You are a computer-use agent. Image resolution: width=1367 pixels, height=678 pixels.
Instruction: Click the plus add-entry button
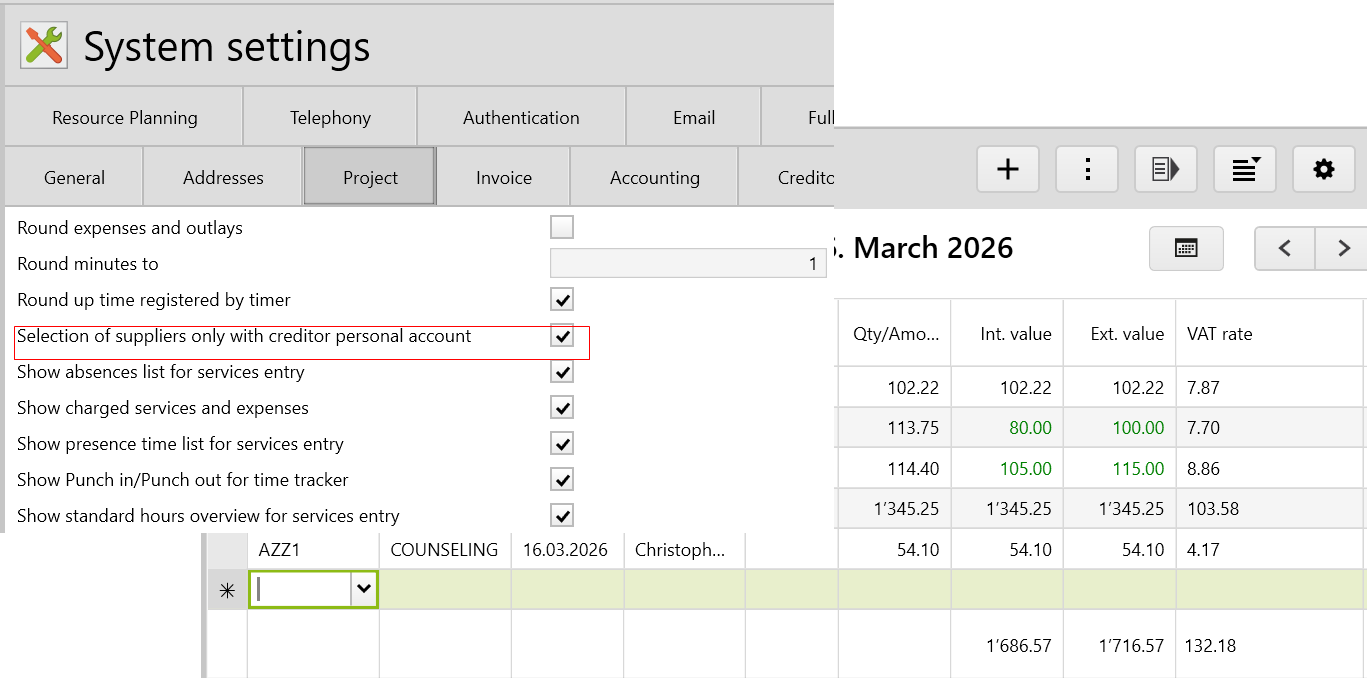(1007, 170)
